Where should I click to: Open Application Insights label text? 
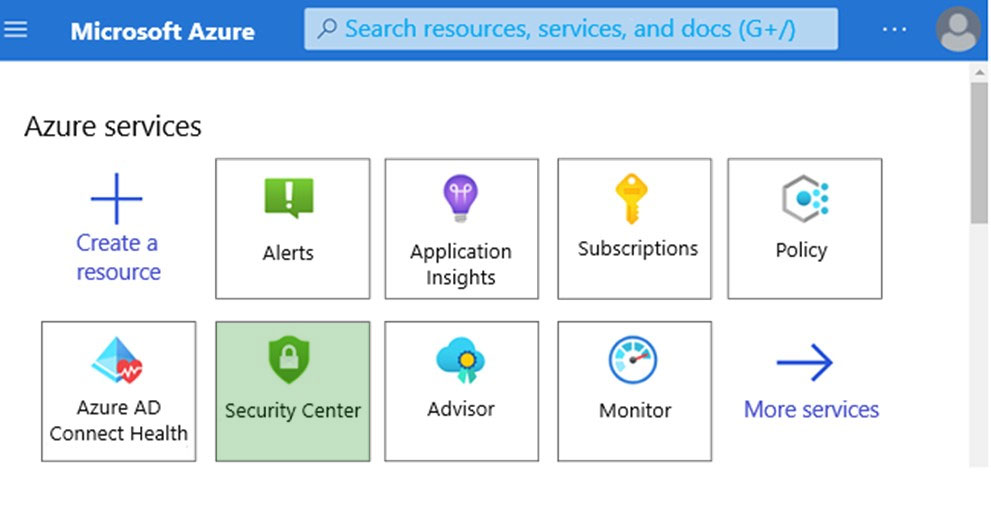coord(461,264)
